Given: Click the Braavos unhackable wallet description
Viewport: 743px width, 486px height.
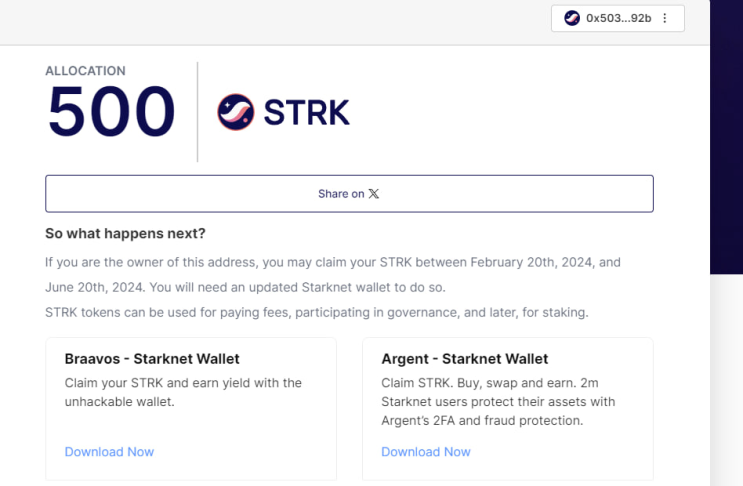Looking at the screenshot, I should (x=183, y=392).
